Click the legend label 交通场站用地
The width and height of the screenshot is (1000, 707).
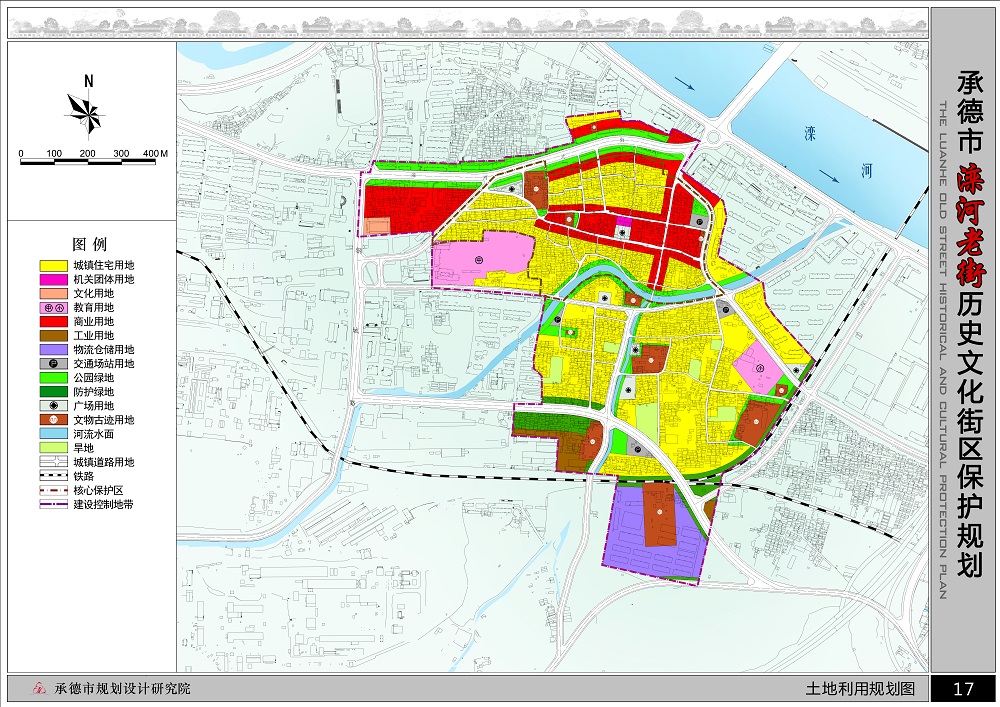[104, 363]
